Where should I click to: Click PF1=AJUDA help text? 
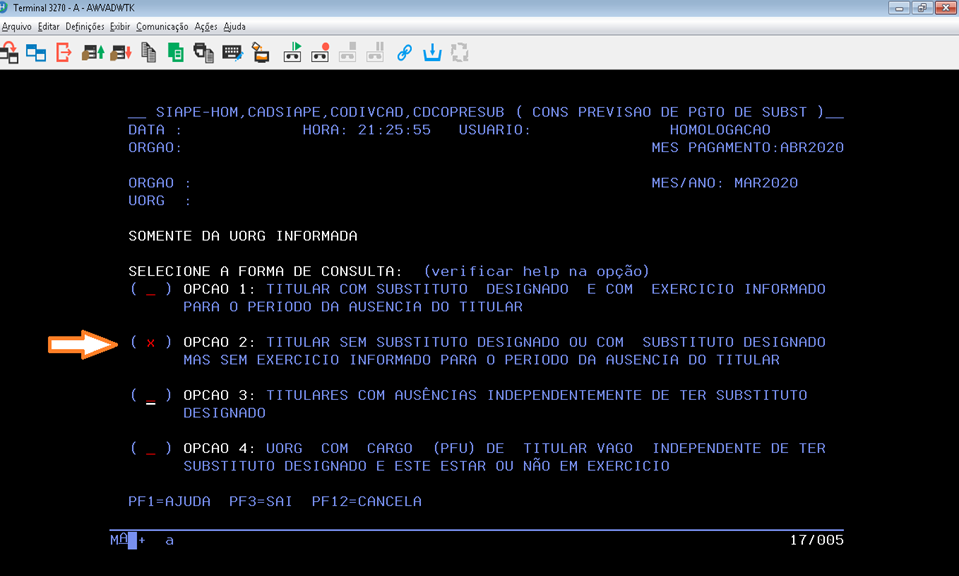169,501
